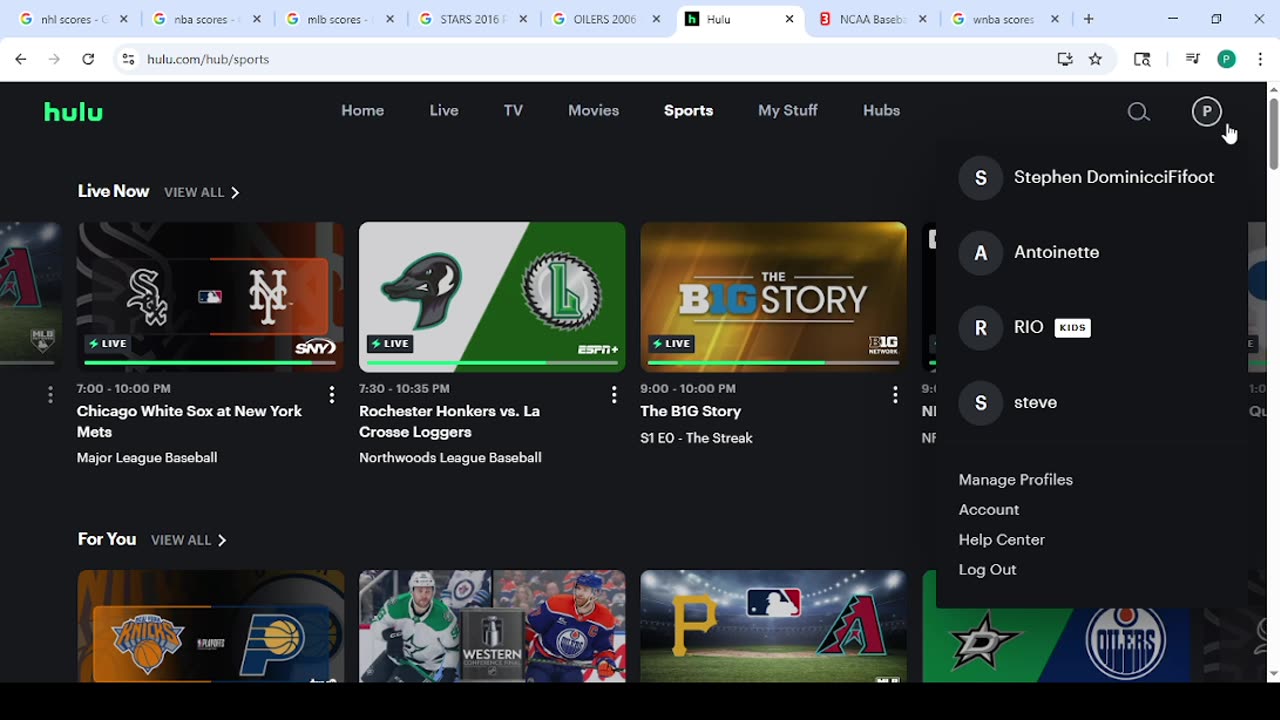
Task: Switch to the NCAA Baseball tab
Action: click(872, 19)
